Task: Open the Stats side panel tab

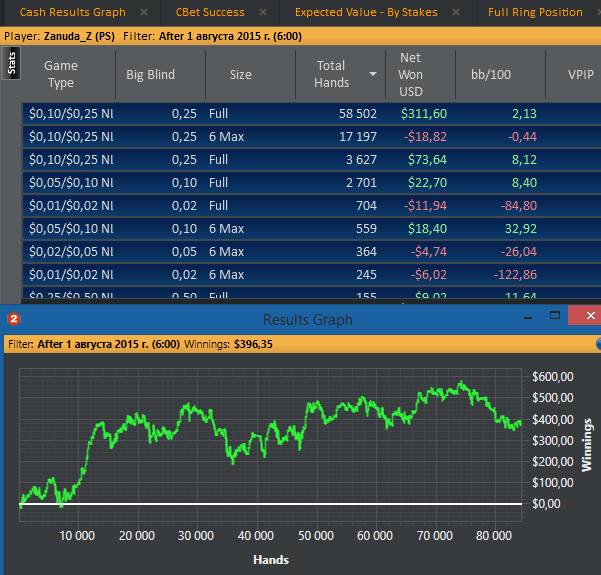Action: click(x=11, y=64)
